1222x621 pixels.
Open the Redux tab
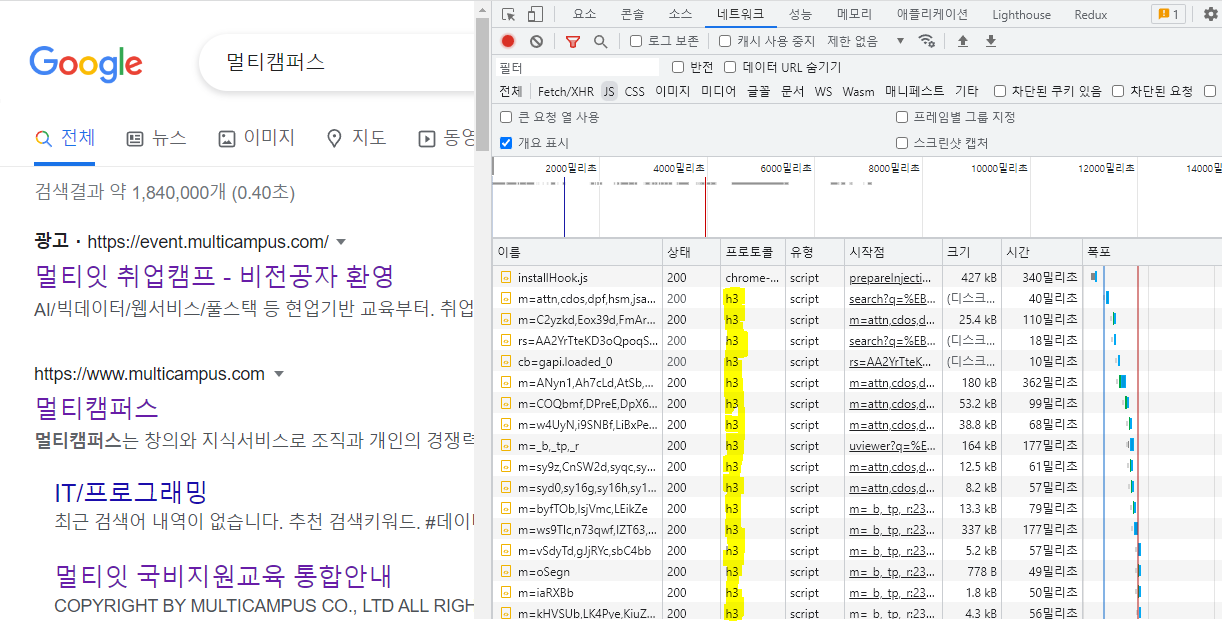(x=1091, y=14)
